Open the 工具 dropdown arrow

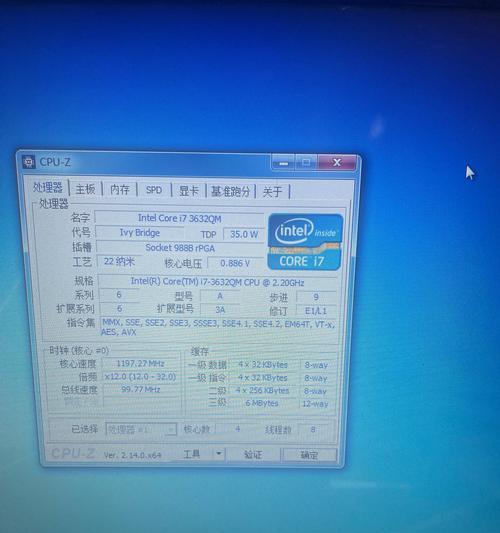click(x=218, y=453)
